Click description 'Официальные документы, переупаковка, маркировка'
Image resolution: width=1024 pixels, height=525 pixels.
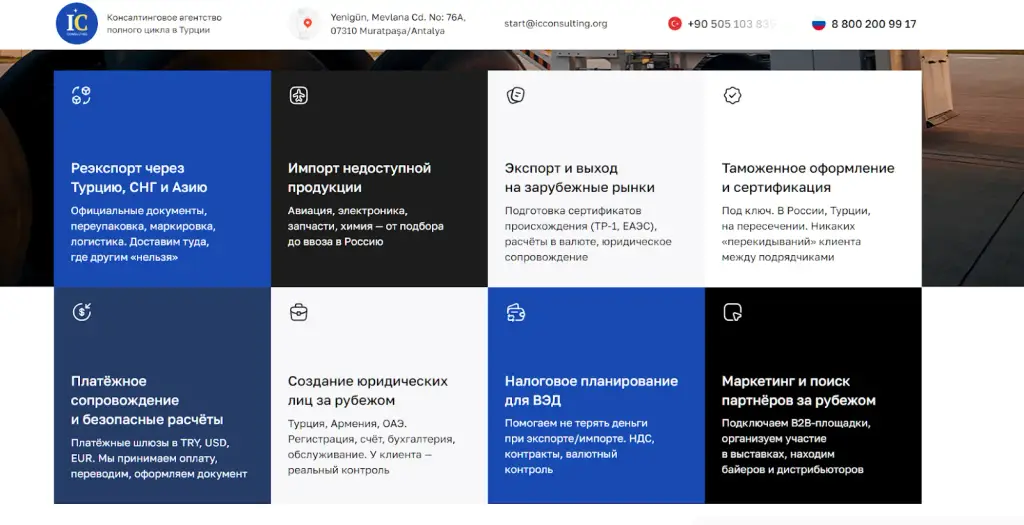pyautogui.click(x=143, y=234)
